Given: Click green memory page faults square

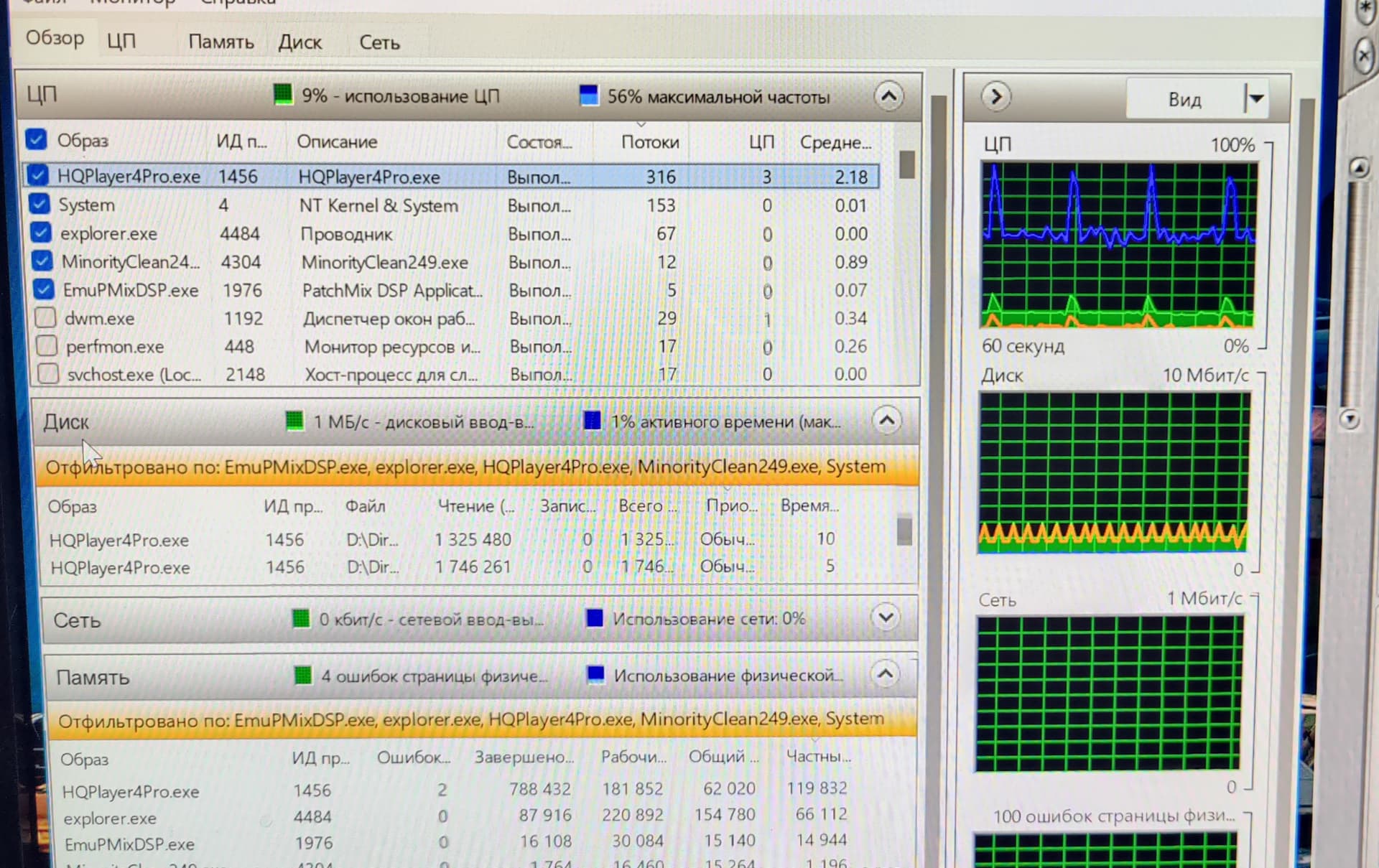Looking at the screenshot, I should point(303,675).
